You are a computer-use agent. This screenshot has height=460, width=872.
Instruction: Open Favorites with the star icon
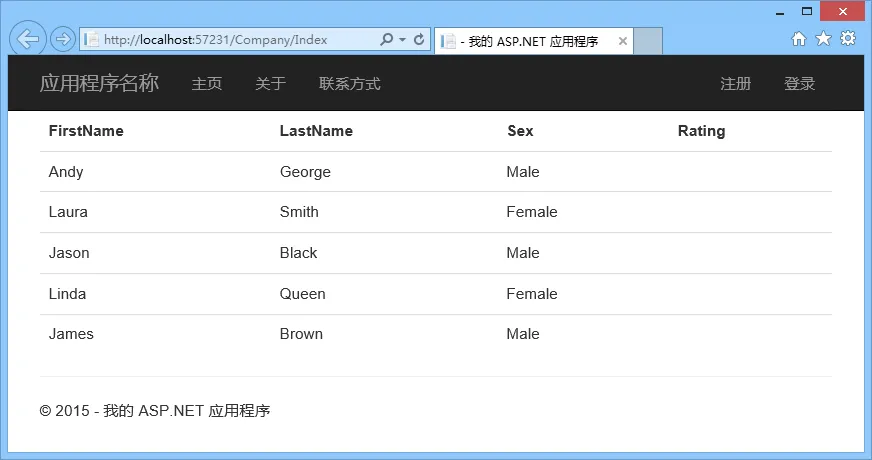823,39
